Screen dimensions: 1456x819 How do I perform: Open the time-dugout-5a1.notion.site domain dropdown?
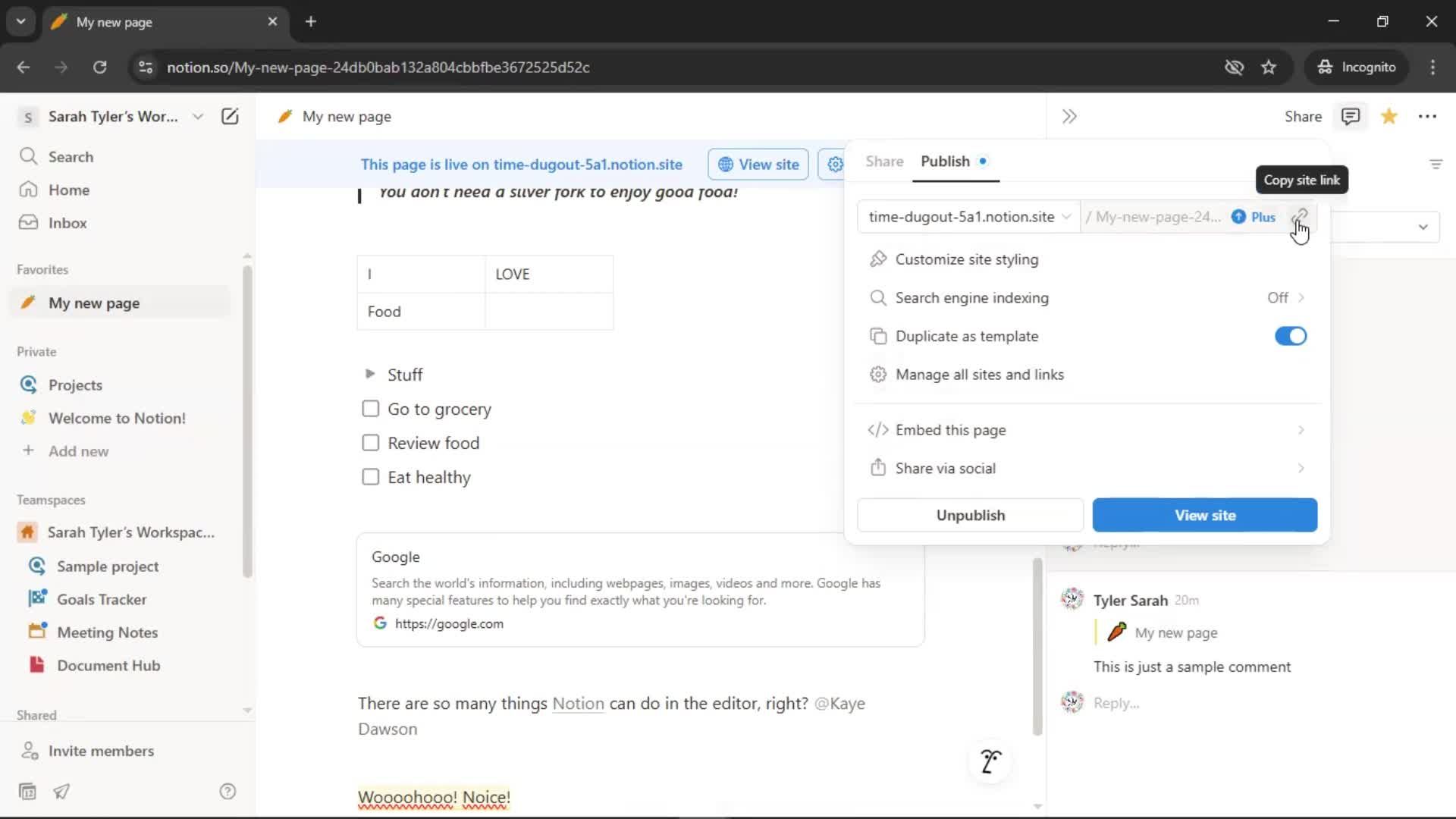click(x=968, y=217)
